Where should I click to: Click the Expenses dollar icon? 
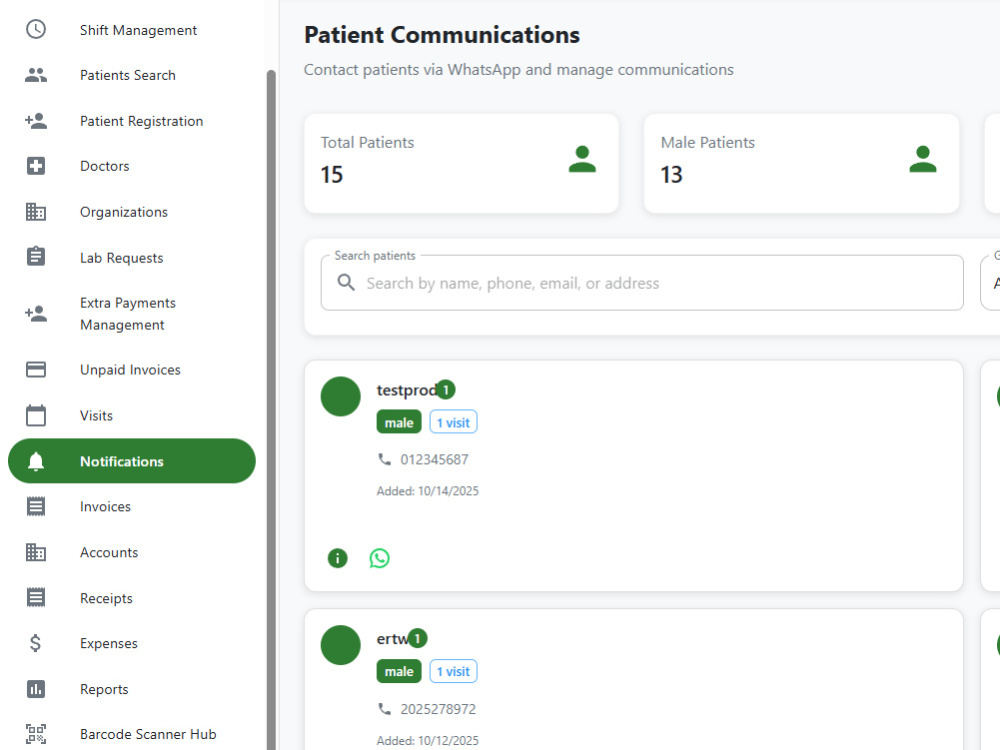pyautogui.click(x=36, y=643)
